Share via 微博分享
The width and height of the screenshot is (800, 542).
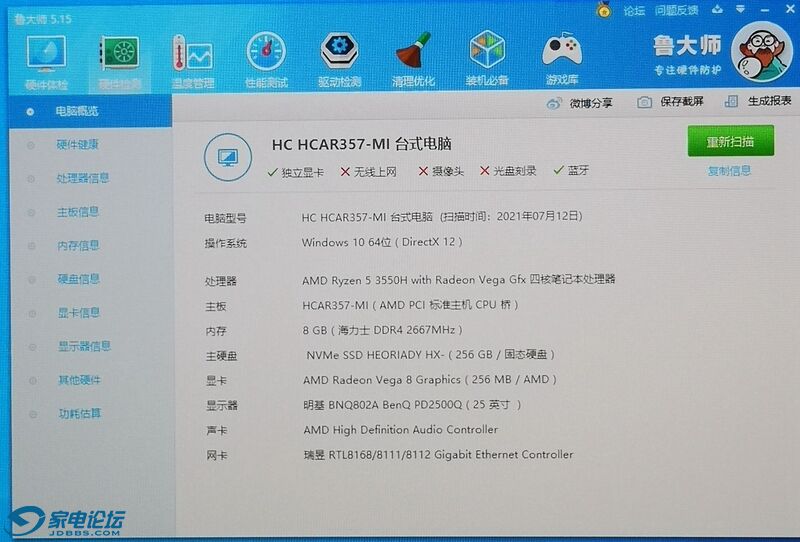tap(579, 103)
